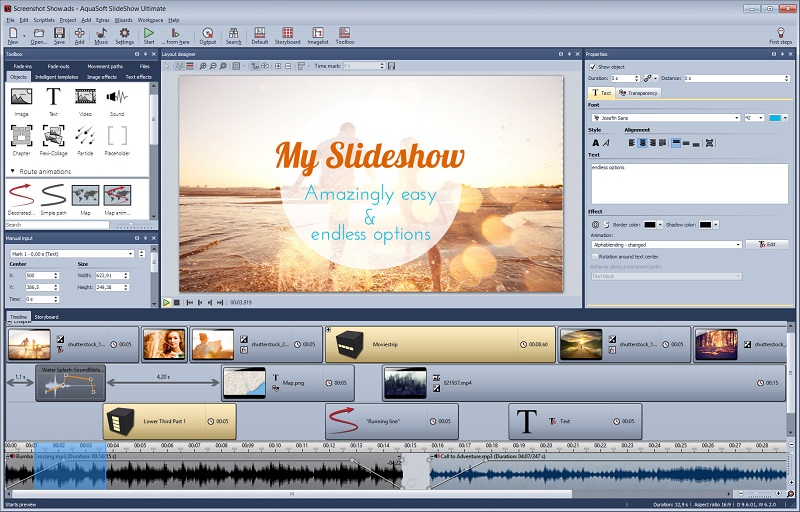Open Settings via the gear icon
This screenshot has height=512, width=800.
(124, 34)
